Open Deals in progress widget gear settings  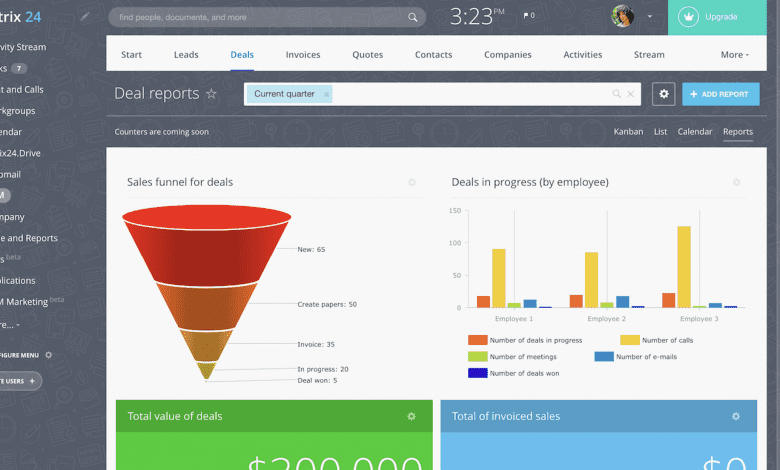click(737, 183)
